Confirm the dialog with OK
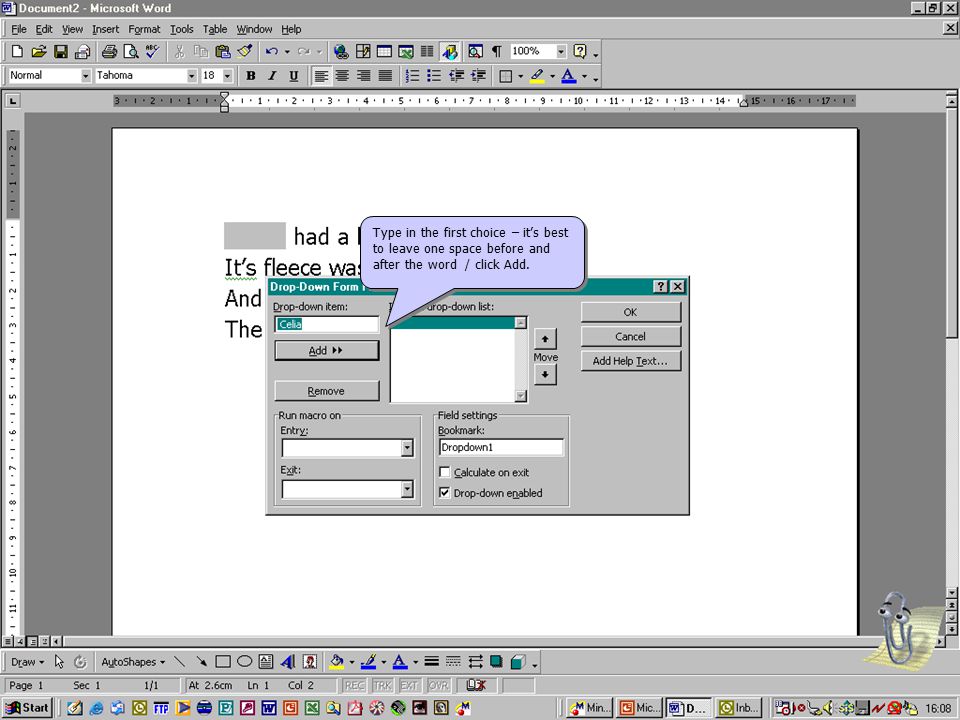960x720 pixels. point(631,312)
